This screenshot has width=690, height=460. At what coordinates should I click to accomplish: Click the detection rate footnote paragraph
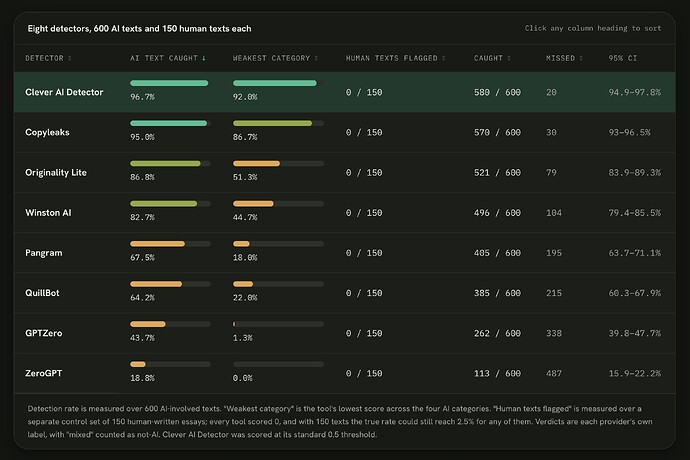[340, 422]
